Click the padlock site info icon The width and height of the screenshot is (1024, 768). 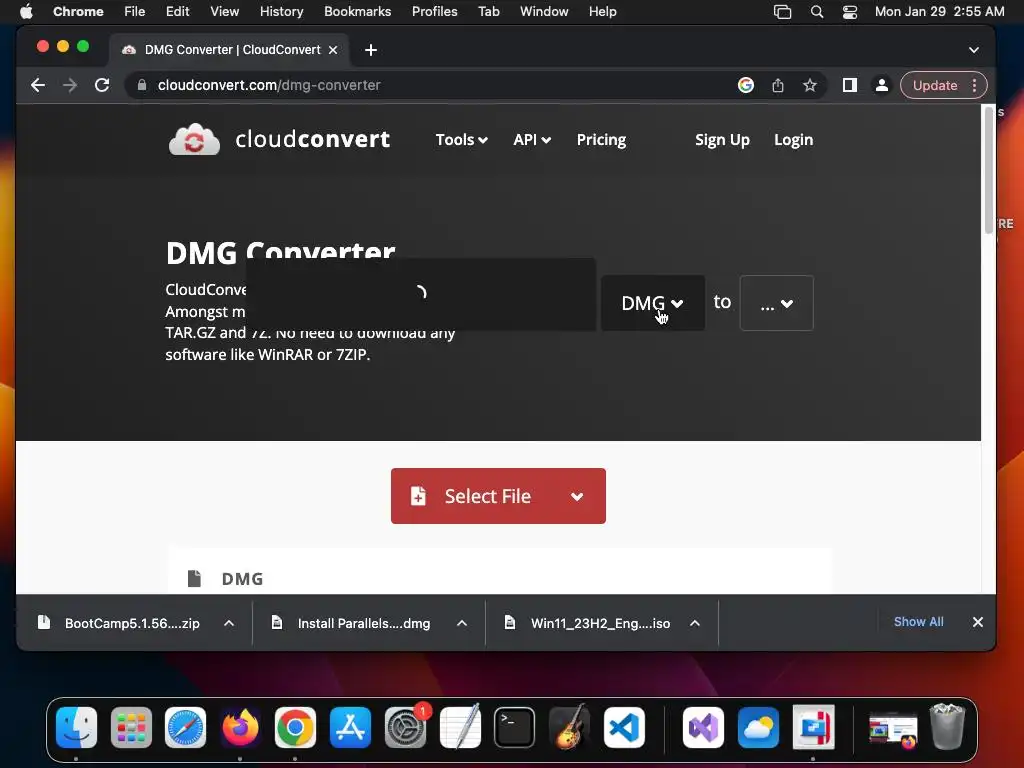(142, 85)
